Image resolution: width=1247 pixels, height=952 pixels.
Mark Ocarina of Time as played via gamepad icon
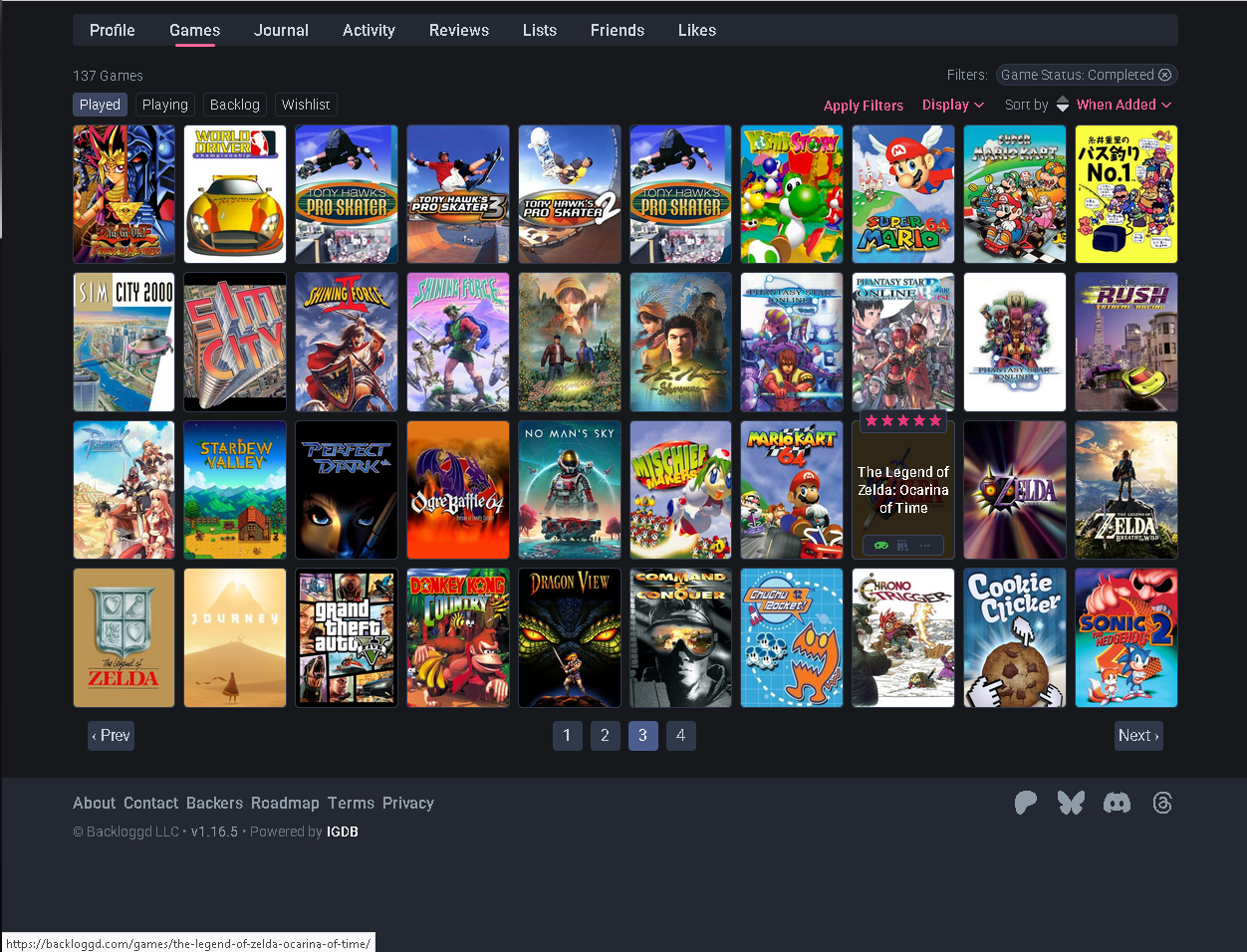[881, 545]
